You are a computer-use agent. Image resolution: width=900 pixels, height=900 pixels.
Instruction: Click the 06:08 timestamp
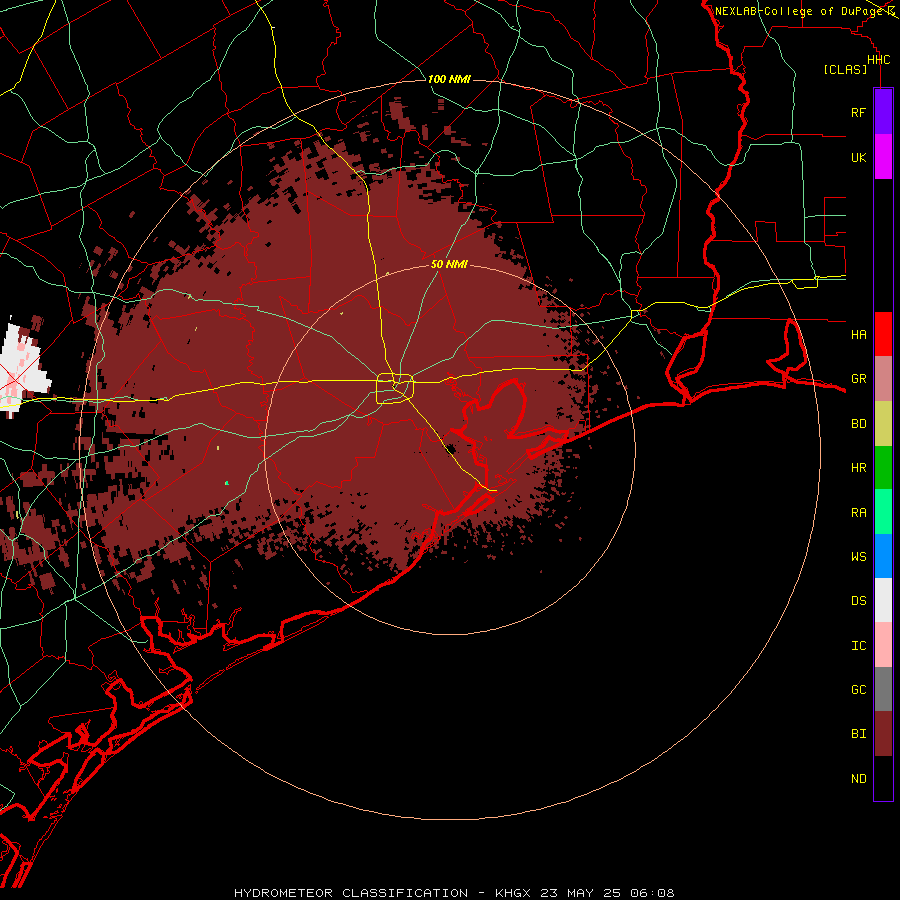pyautogui.click(x=652, y=893)
